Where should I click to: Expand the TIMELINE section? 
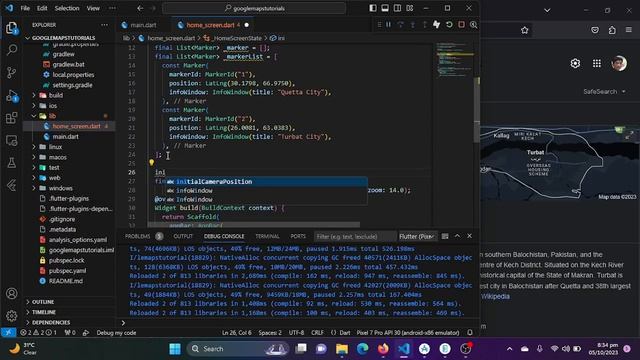pos(44,312)
